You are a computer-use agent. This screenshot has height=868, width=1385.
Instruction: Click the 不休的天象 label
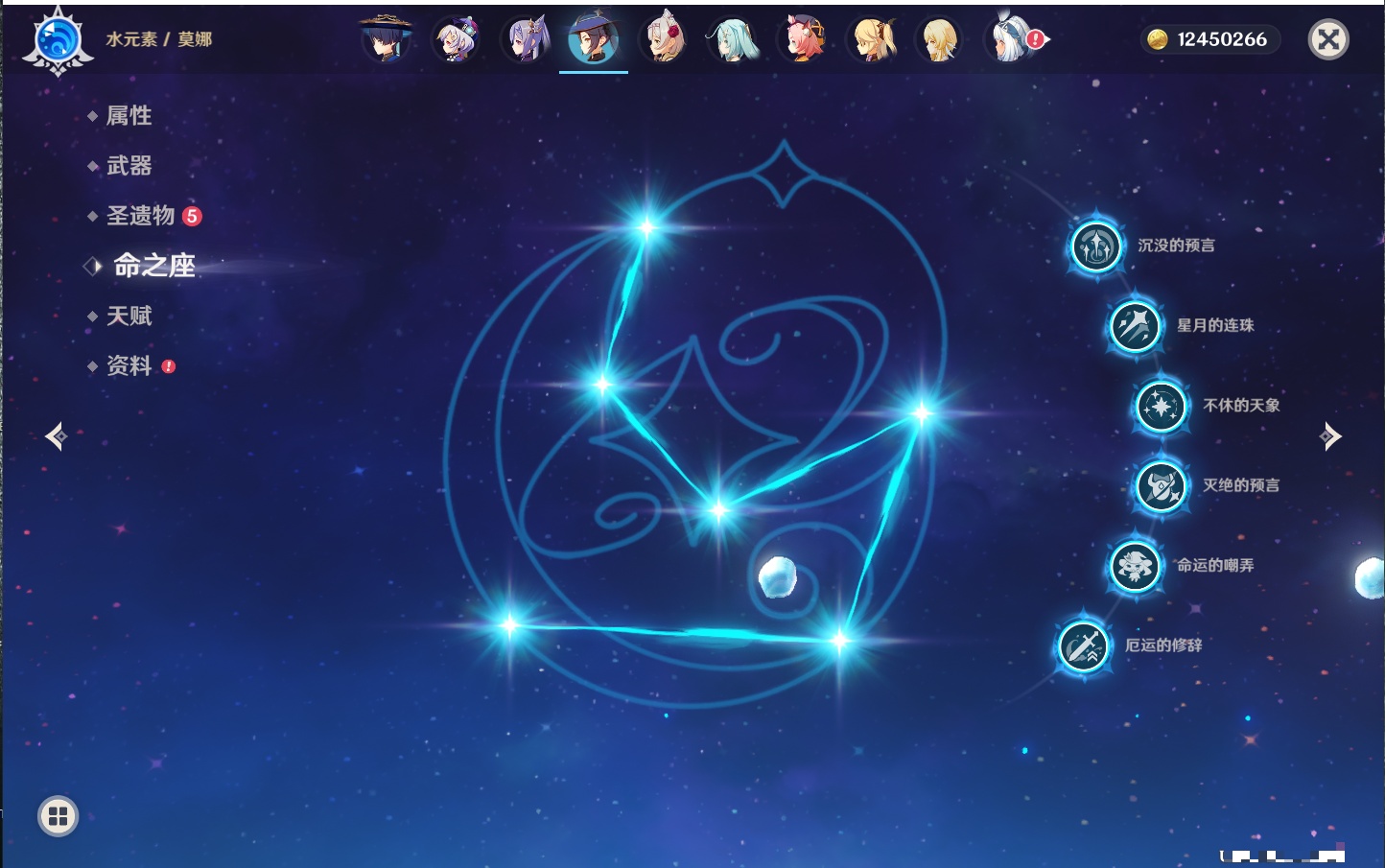coord(1241,406)
